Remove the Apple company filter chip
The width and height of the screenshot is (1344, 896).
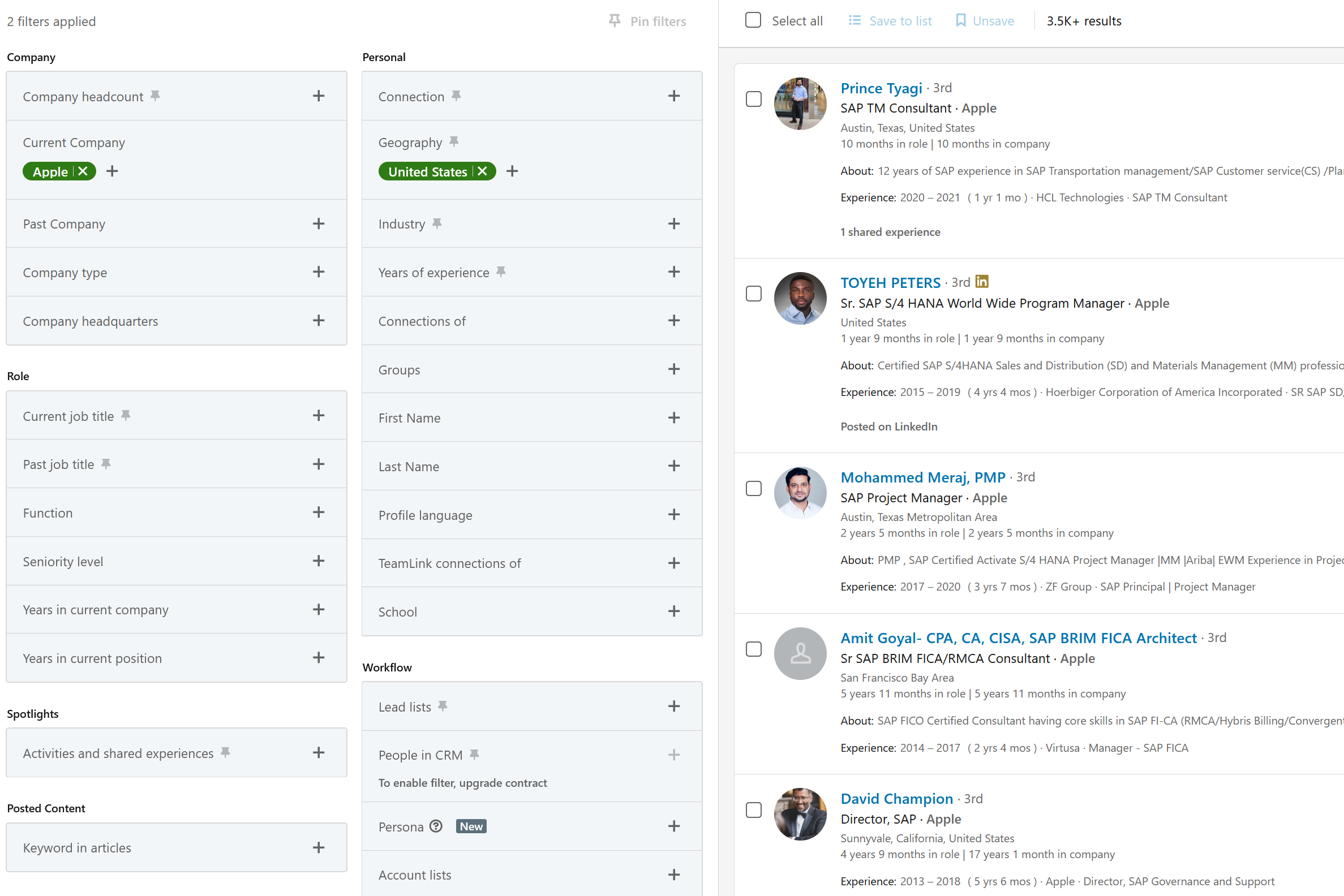[x=83, y=171]
